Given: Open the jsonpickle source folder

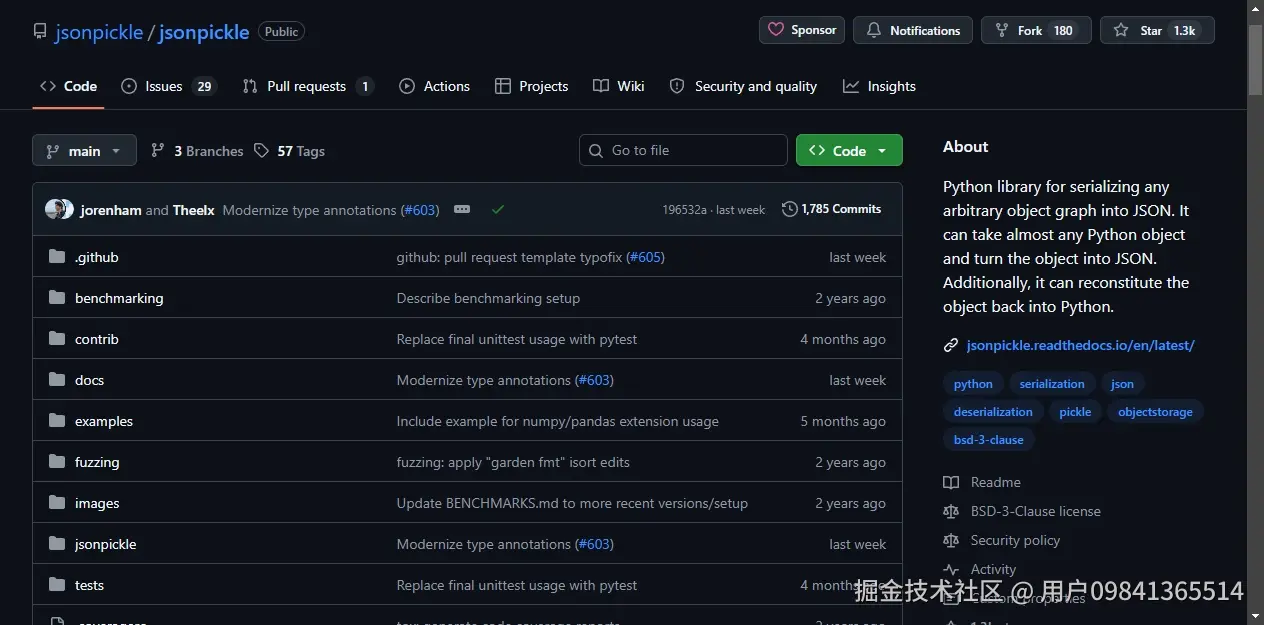Looking at the screenshot, I should 105,544.
